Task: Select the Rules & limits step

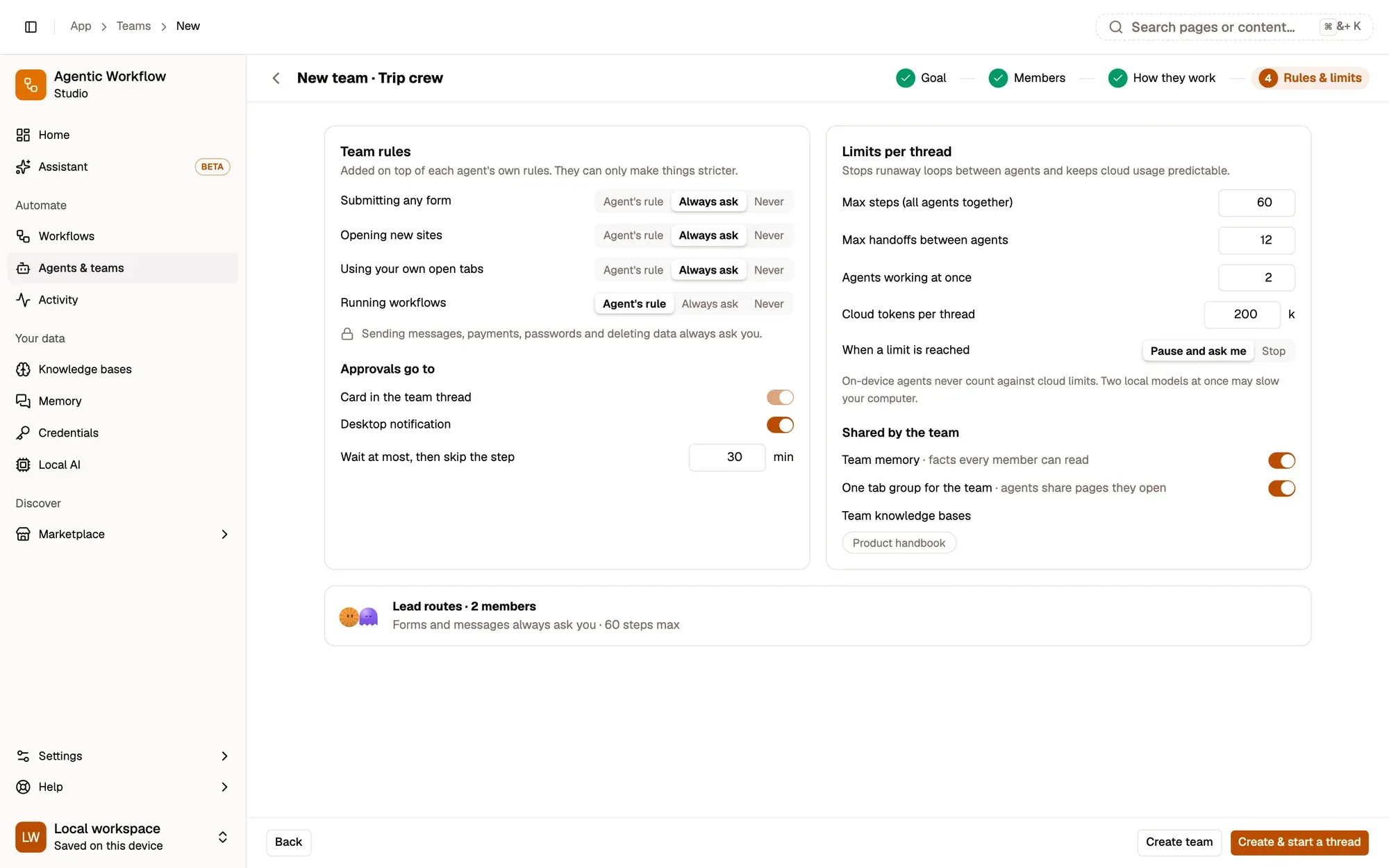Action: click(1310, 78)
